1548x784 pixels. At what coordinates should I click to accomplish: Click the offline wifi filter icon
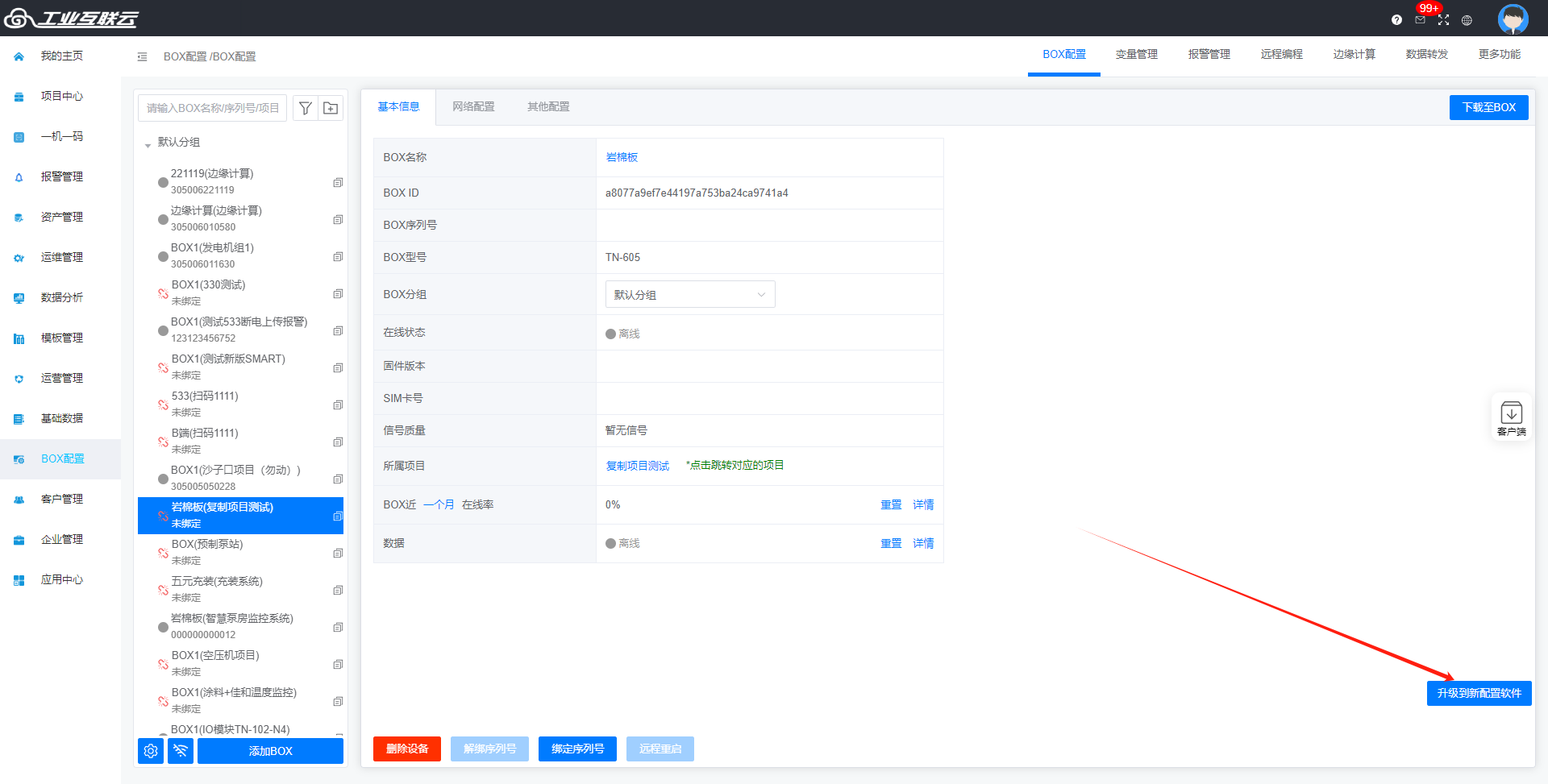pos(181,751)
